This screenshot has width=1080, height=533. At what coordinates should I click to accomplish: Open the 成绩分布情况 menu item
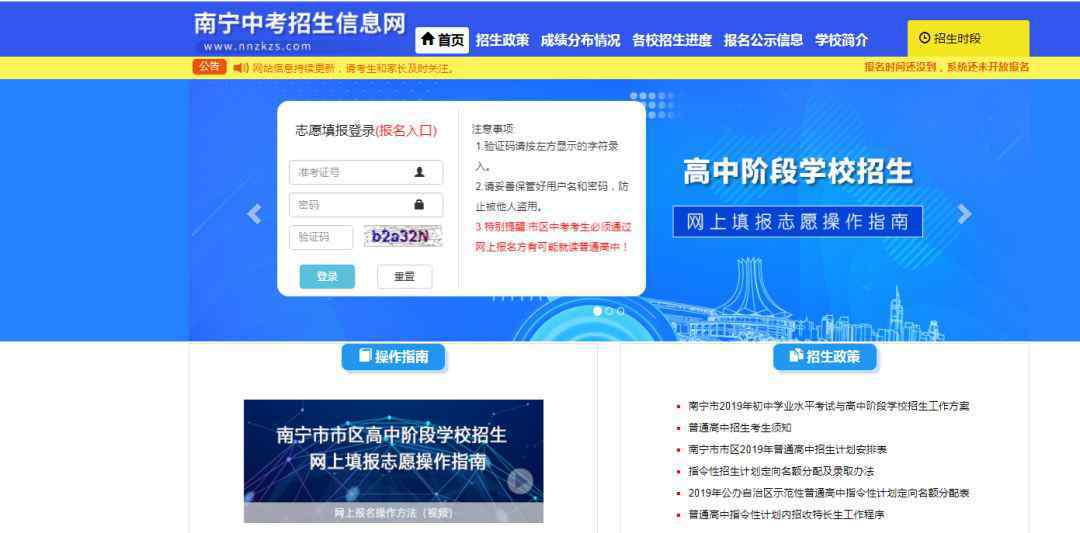coord(580,40)
